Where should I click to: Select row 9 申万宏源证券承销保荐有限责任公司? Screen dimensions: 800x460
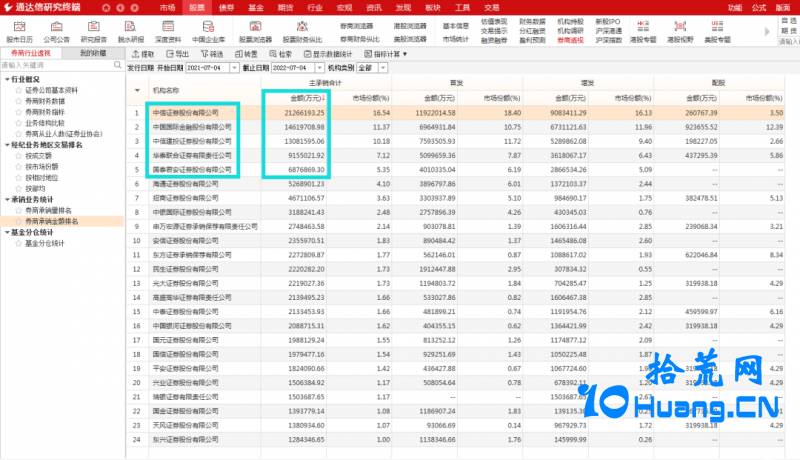455,226
